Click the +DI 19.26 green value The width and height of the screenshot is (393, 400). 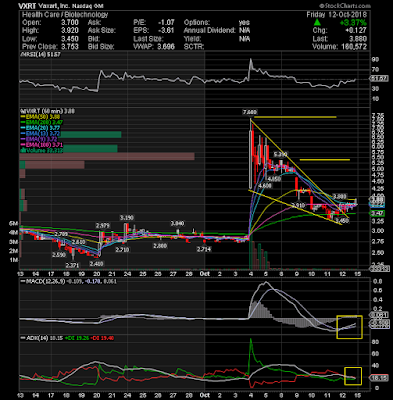tap(78, 338)
